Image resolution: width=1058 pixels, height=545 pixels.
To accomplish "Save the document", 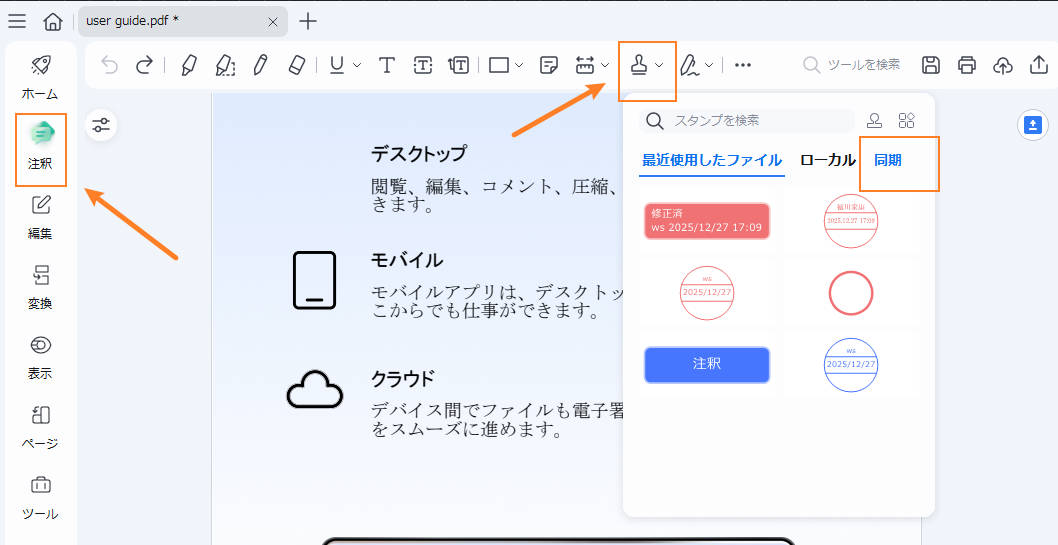I will (x=931, y=65).
